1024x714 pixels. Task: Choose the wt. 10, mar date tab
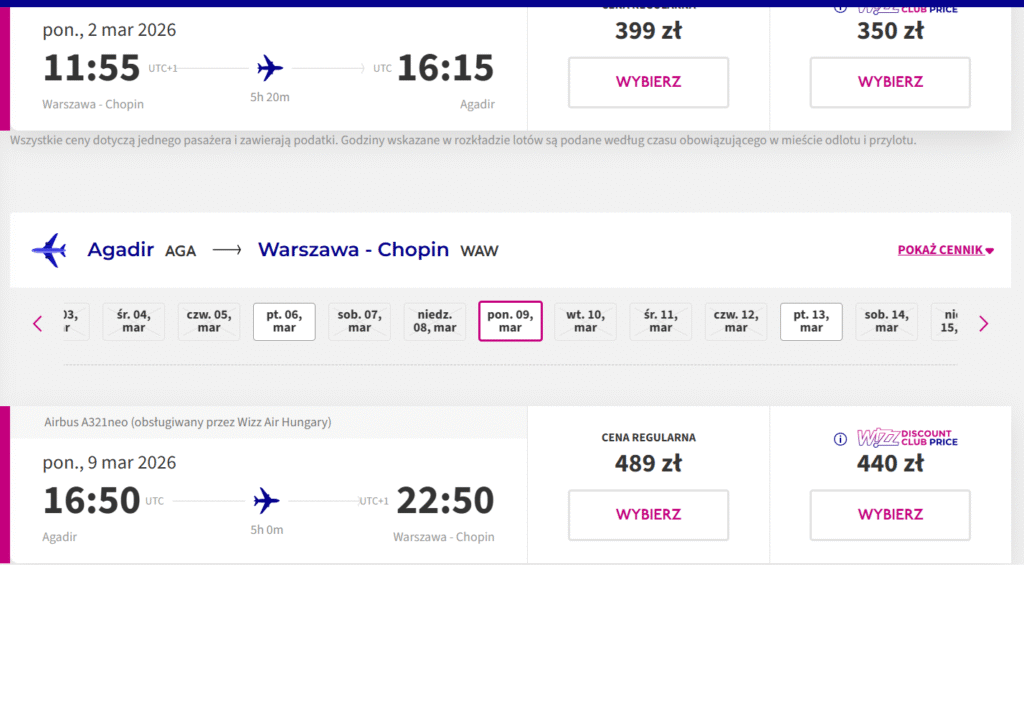pyautogui.click(x=585, y=322)
